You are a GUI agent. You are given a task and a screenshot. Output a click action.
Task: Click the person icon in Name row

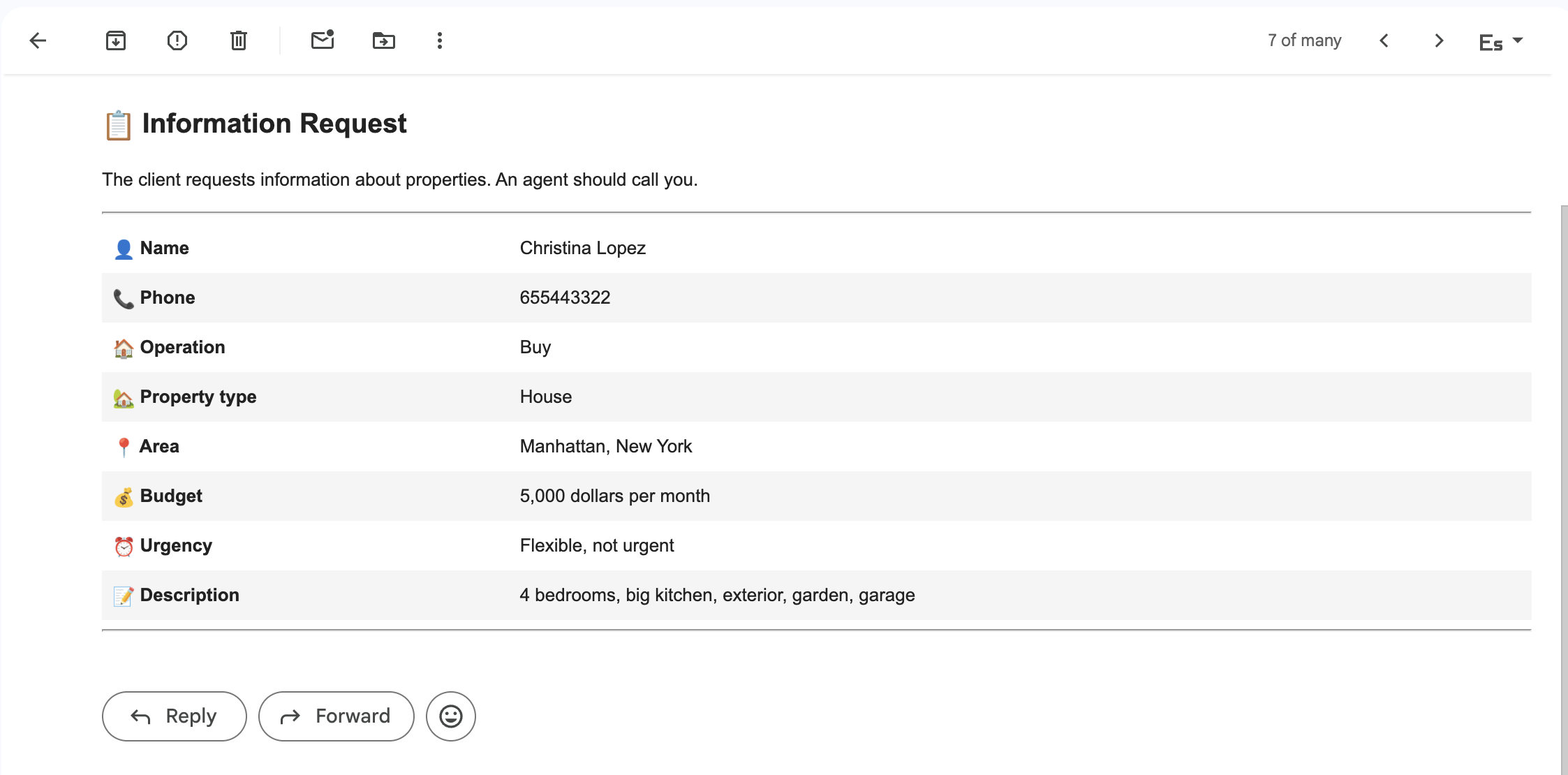coord(124,249)
